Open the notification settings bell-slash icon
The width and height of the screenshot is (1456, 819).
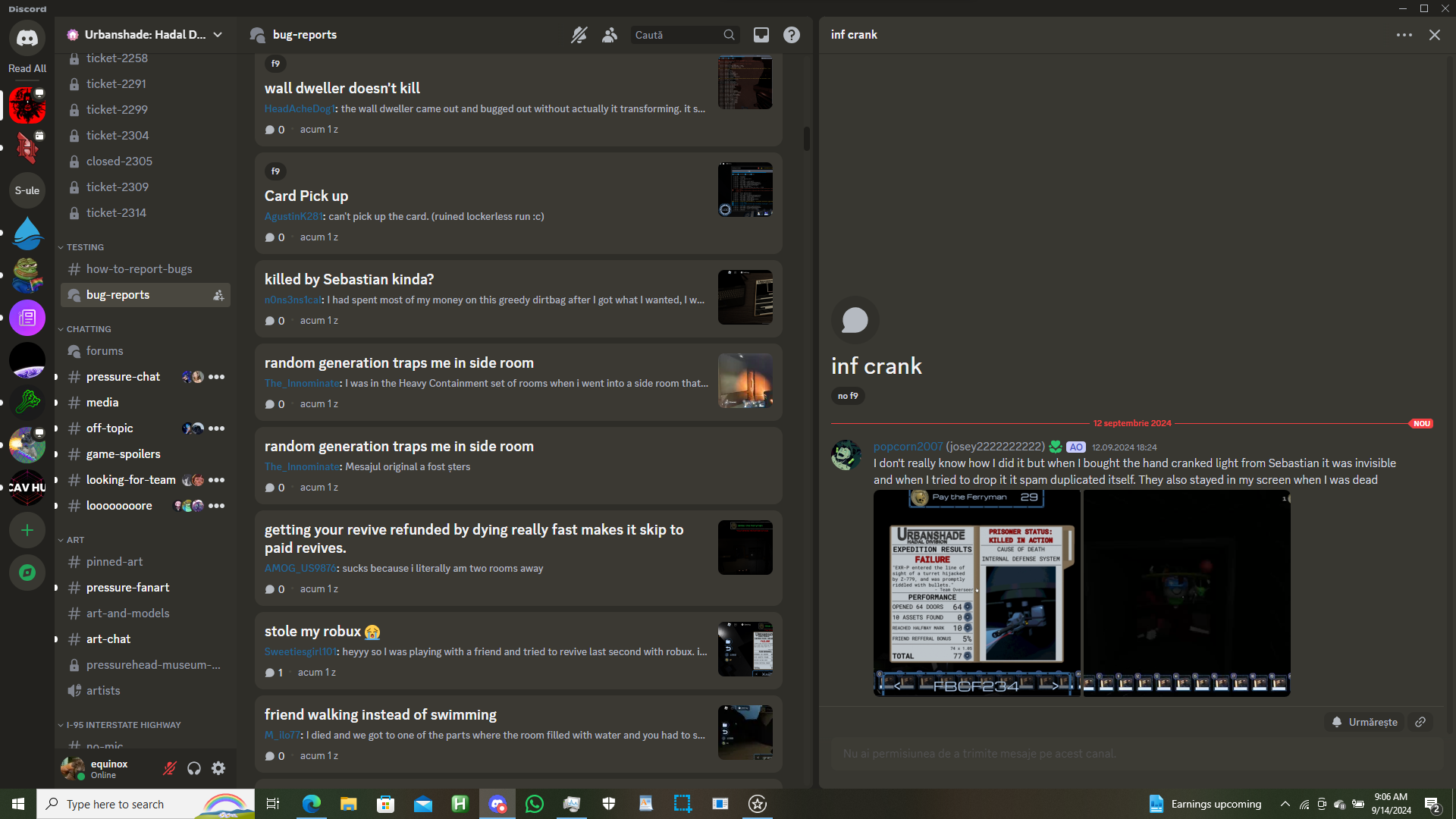coord(579,35)
